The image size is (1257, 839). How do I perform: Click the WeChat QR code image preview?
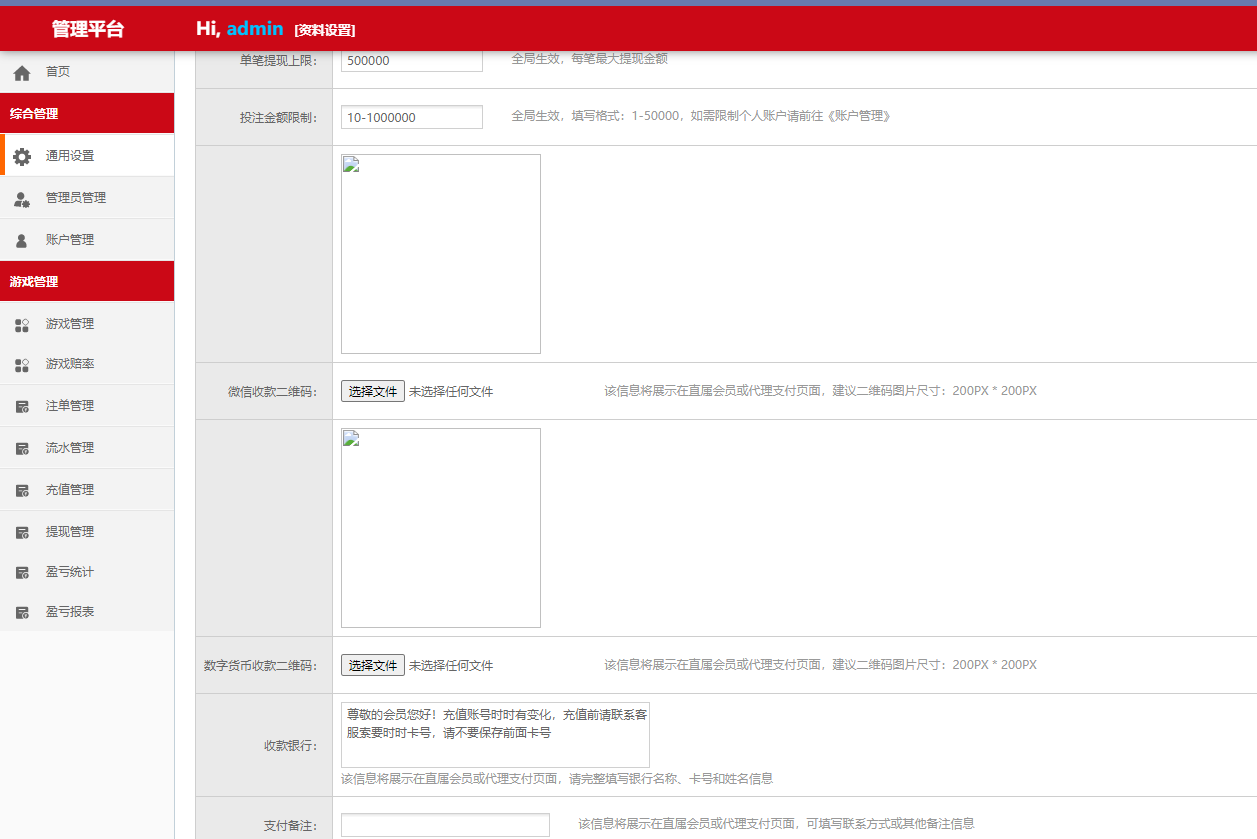tap(441, 254)
